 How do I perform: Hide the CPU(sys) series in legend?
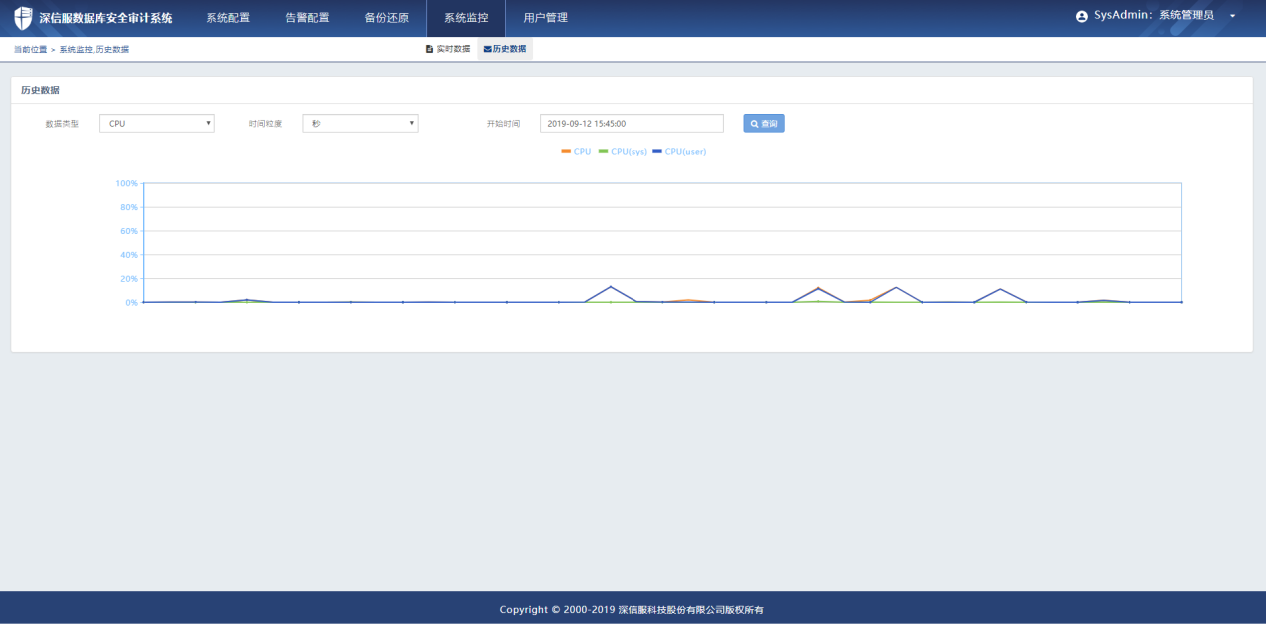pyautogui.click(x=622, y=151)
